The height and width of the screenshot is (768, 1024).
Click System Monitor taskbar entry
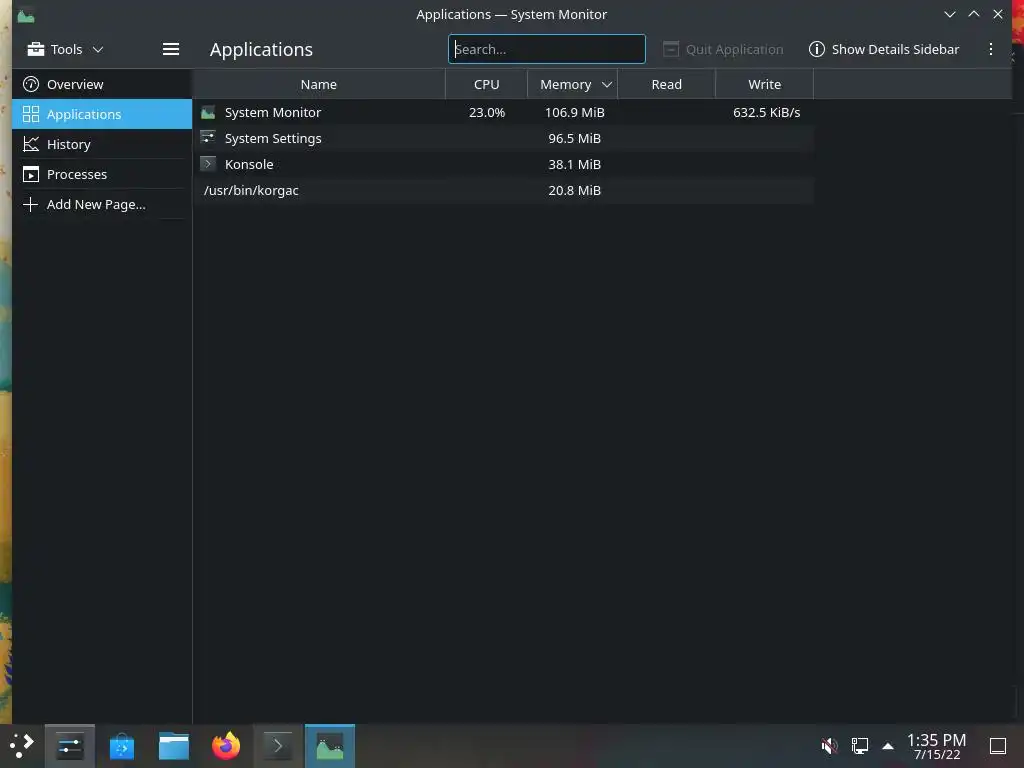(330, 746)
